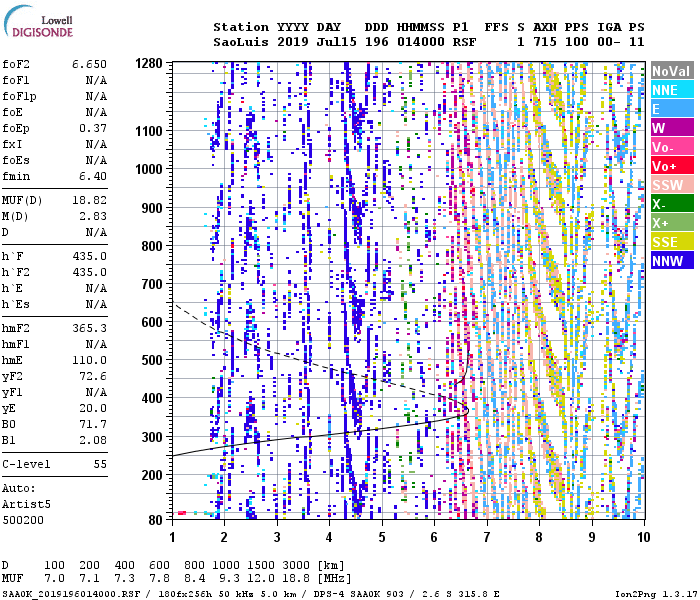Click the SaoLuis station name
700x600 pixels.
click(x=241, y=42)
